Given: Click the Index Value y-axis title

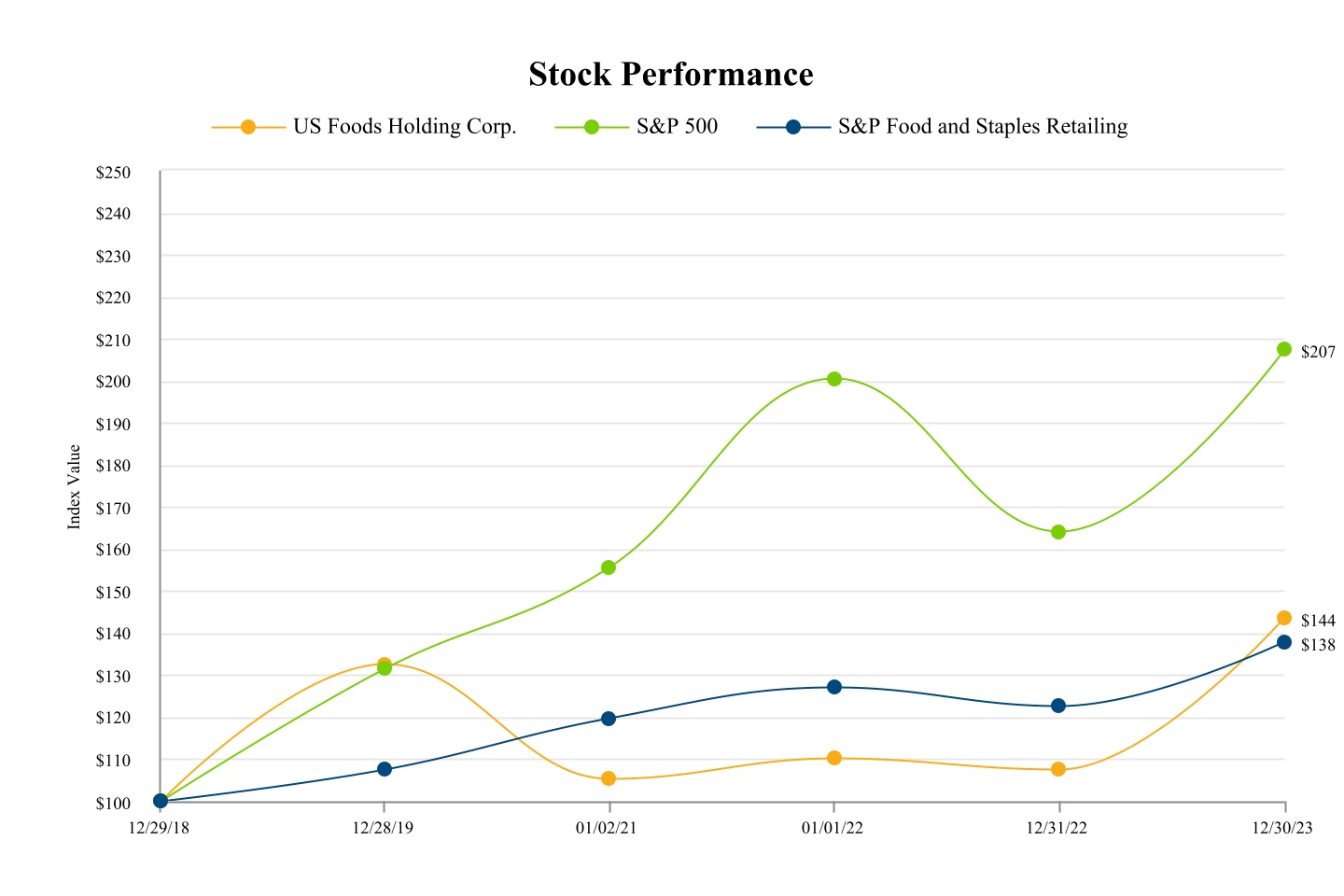Looking at the screenshot, I should (75, 487).
